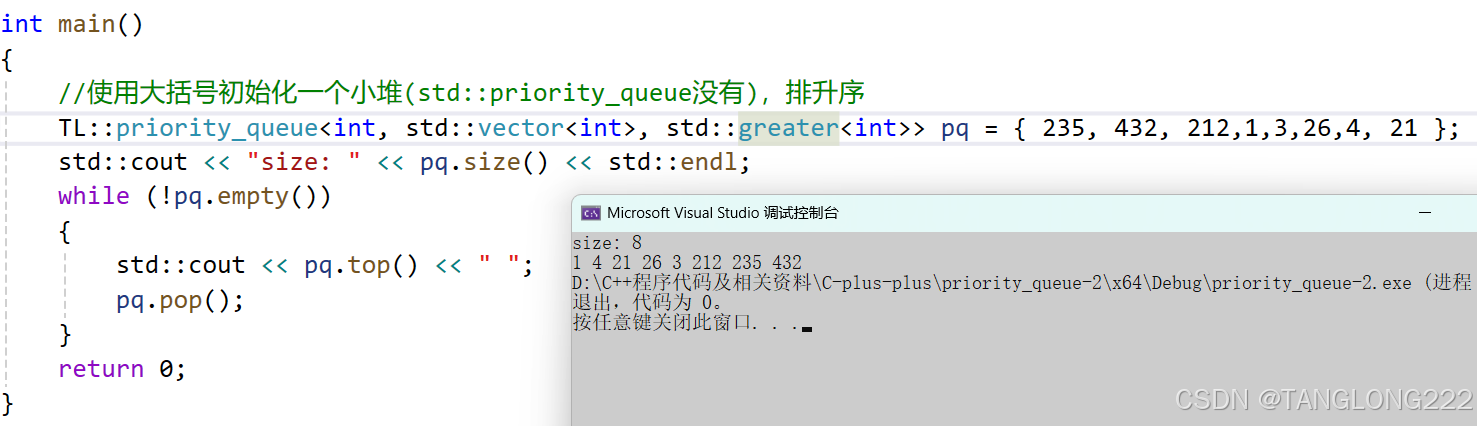This screenshot has width=1477, height=426.
Task: Click the initializer list '{ 235, 432, 212,1,3,26,4, 21 }'
Action: pyautogui.click(x=1236, y=128)
